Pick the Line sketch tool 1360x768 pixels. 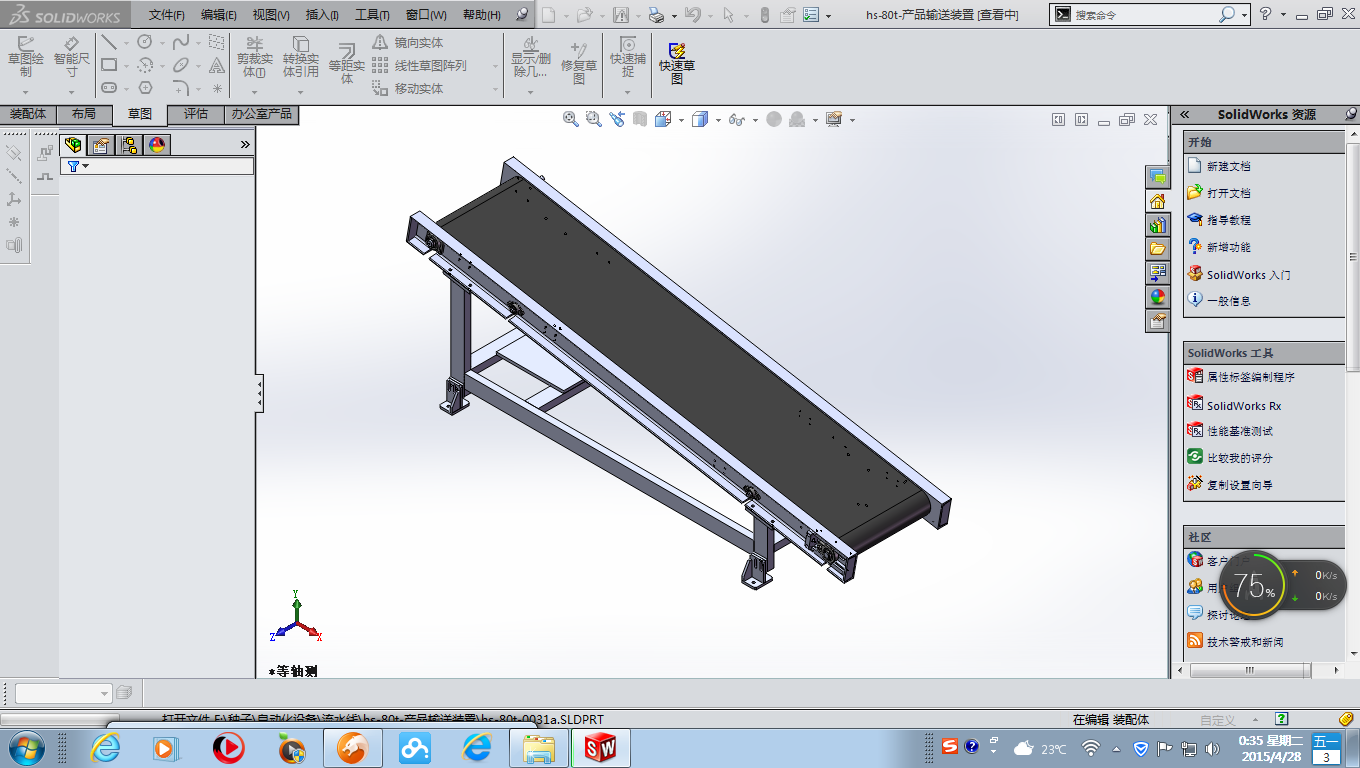point(109,42)
